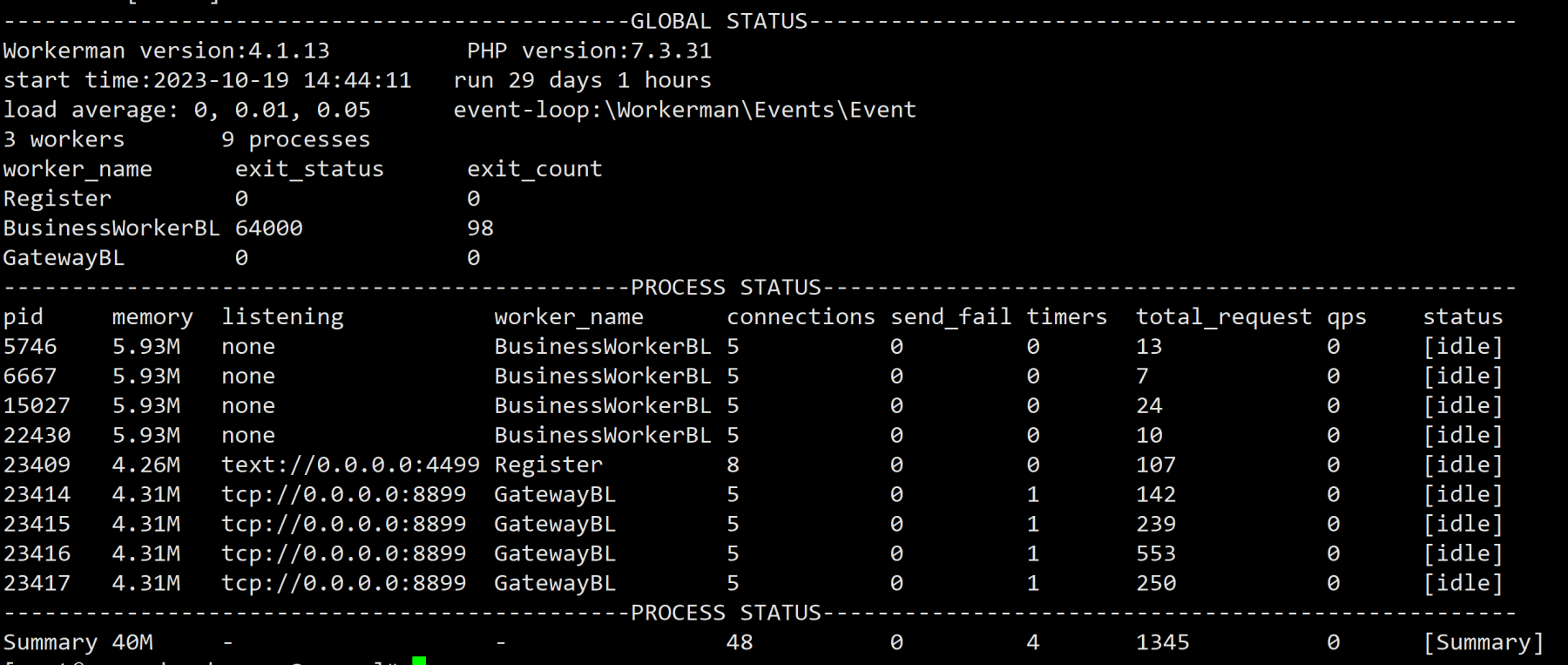Screen dimensions: 1568x665
Task: Click the exit count value 98
Action: (x=480, y=228)
